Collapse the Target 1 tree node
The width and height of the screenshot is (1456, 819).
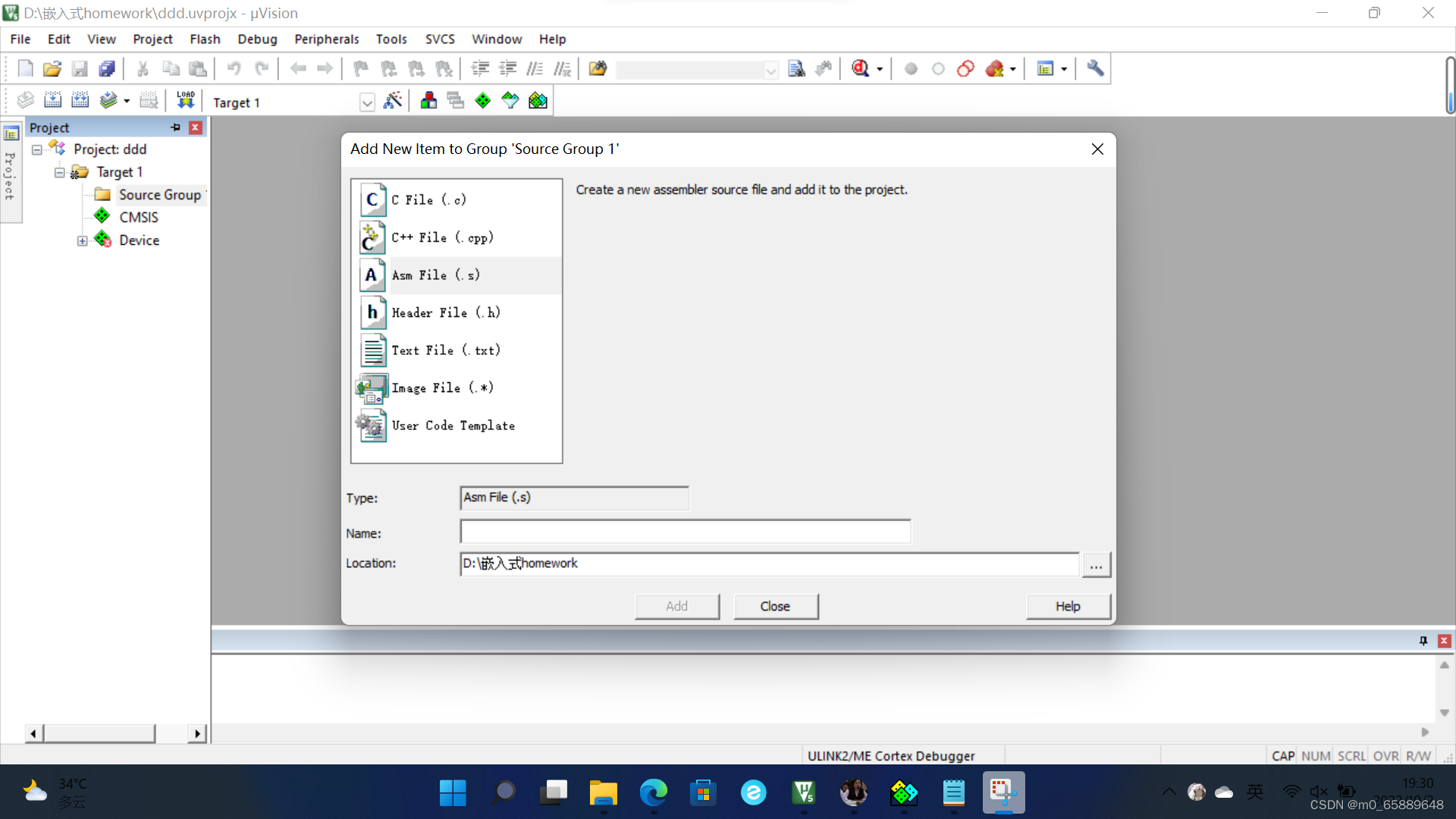click(x=59, y=172)
